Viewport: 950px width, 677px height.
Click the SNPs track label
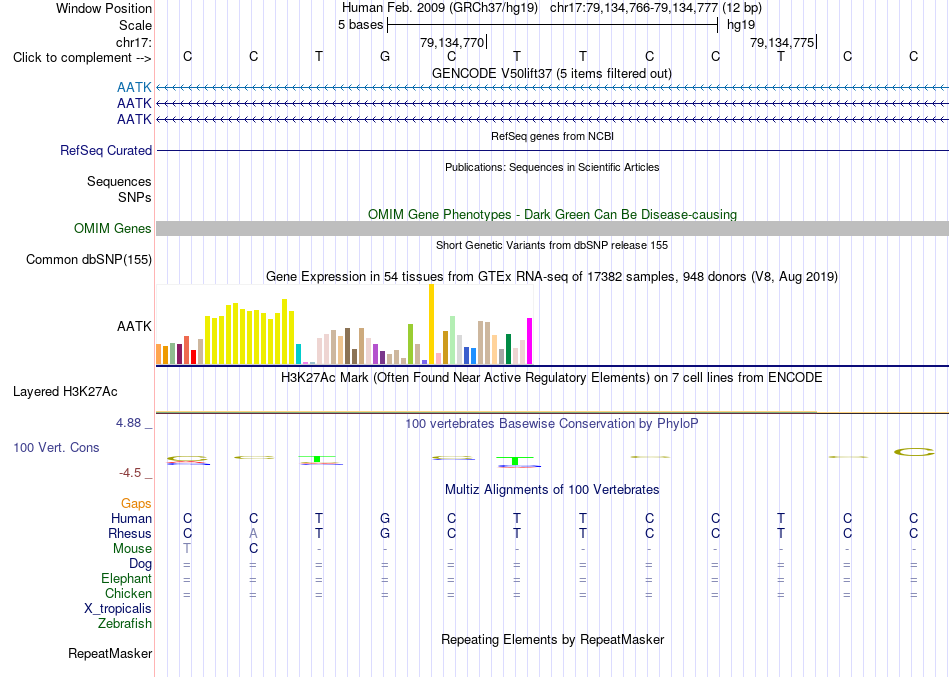point(135,197)
